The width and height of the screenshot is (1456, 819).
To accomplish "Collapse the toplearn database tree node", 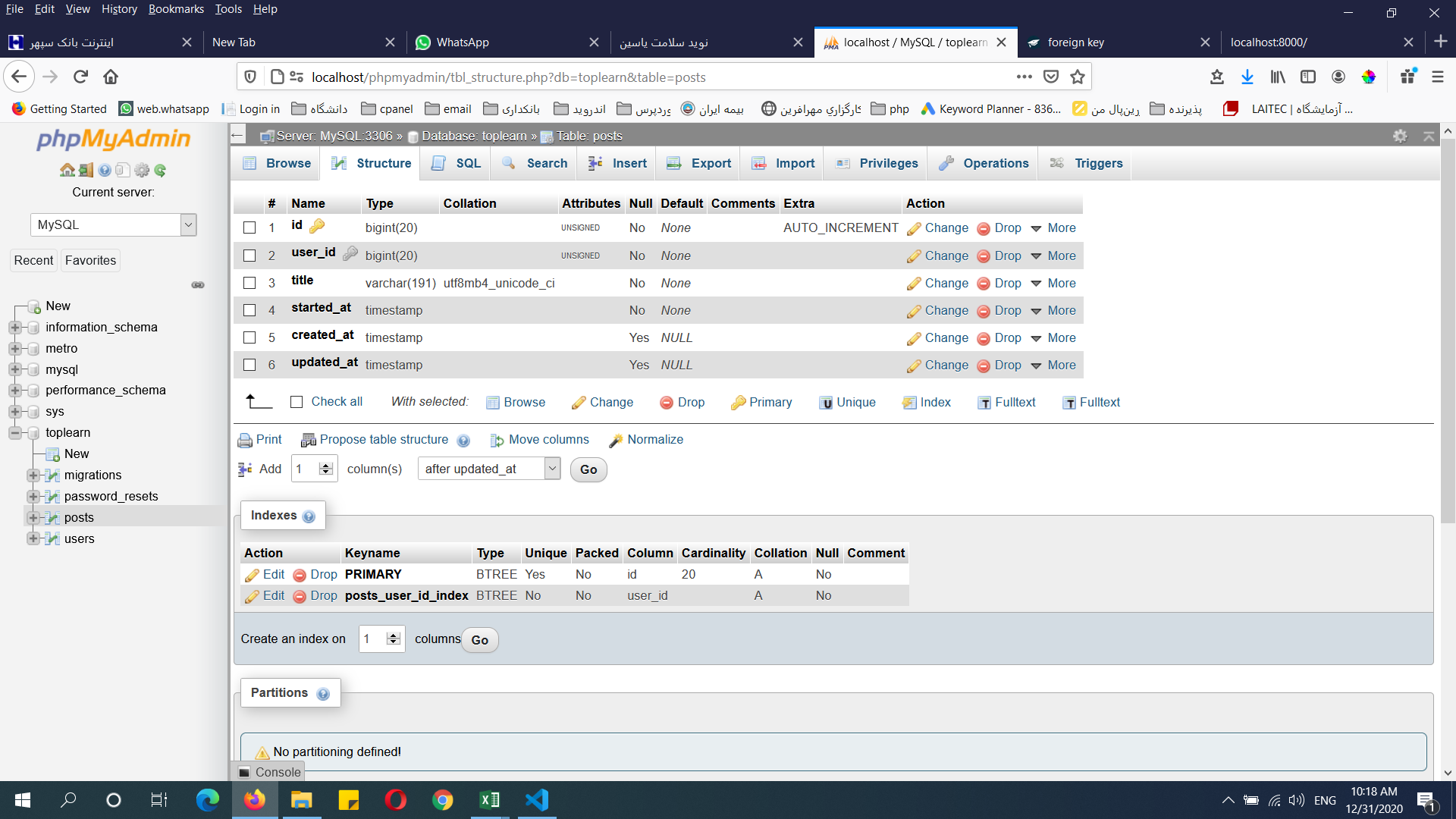I will (x=14, y=433).
